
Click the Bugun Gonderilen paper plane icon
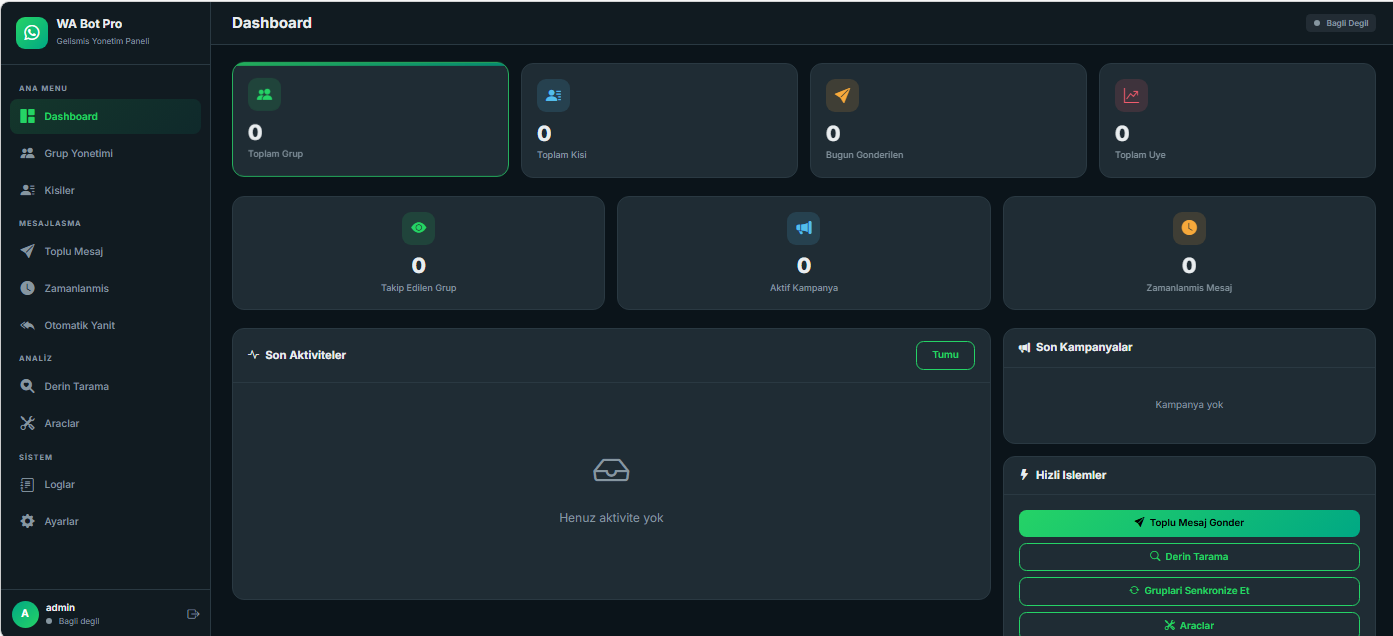(842, 96)
